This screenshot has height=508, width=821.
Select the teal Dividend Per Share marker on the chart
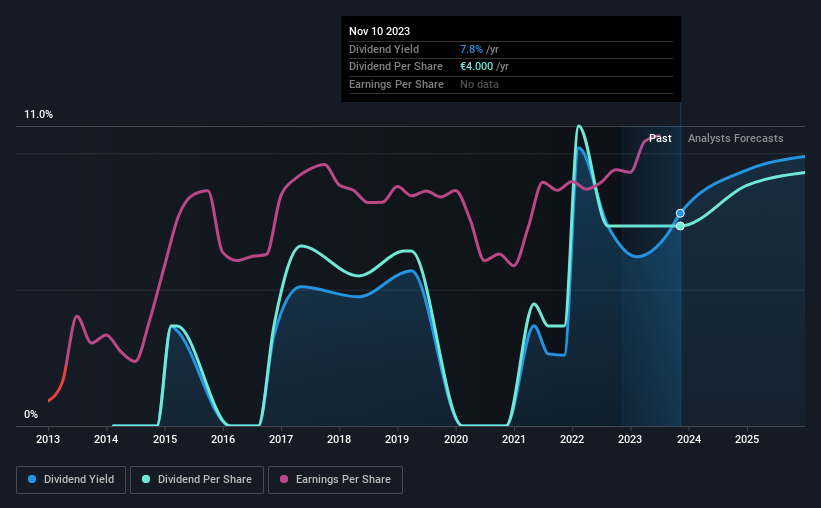point(680,226)
